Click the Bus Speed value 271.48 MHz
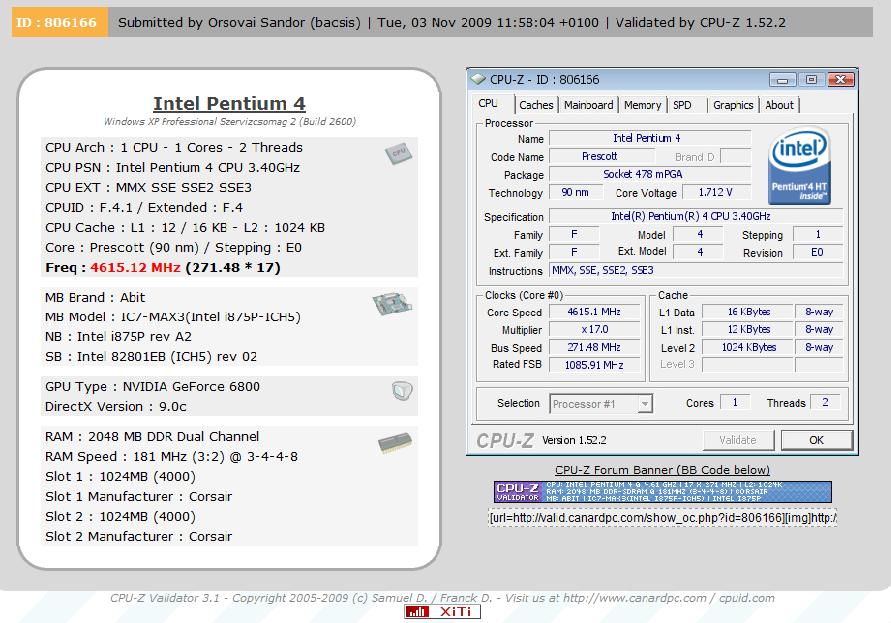This screenshot has height=623, width=891. click(x=594, y=347)
